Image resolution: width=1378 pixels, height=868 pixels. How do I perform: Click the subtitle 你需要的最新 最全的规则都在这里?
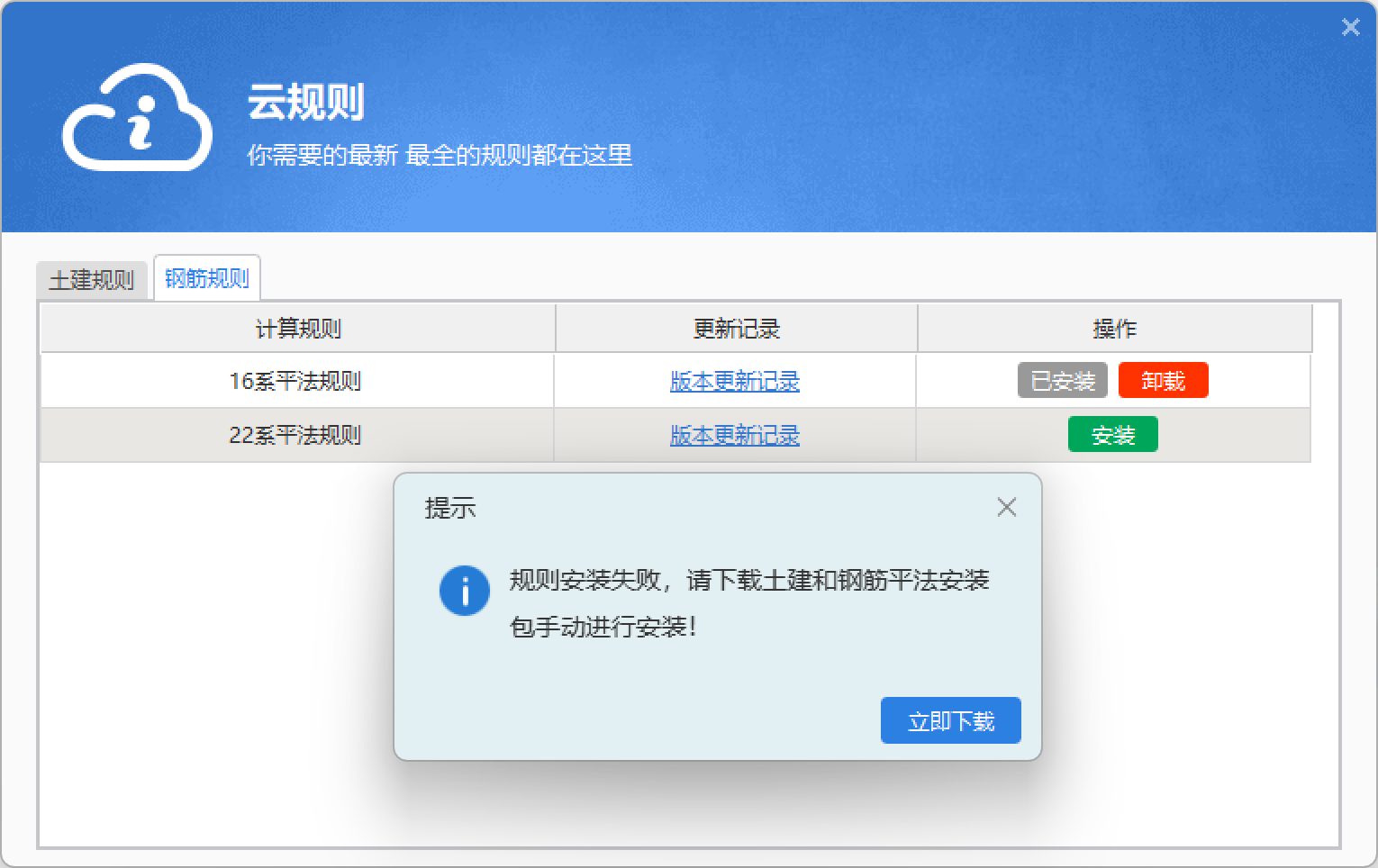(x=440, y=155)
